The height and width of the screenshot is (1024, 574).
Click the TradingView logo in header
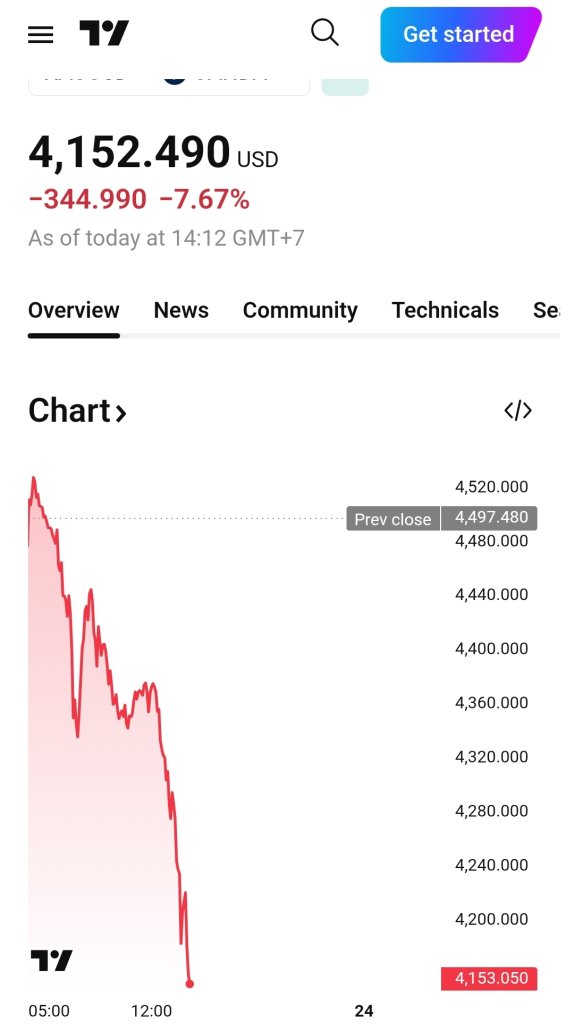click(104, 33)
